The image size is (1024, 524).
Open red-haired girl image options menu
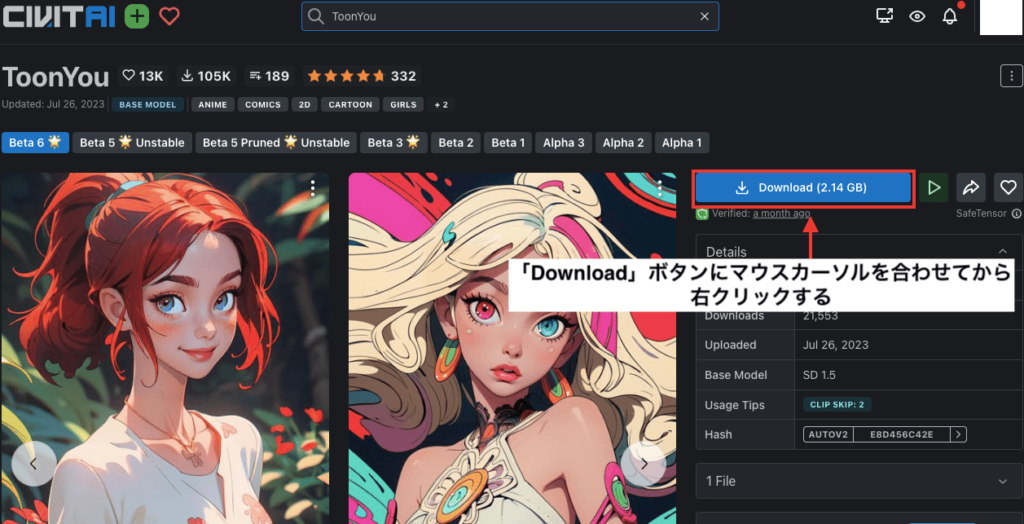[x=313, y=188]
